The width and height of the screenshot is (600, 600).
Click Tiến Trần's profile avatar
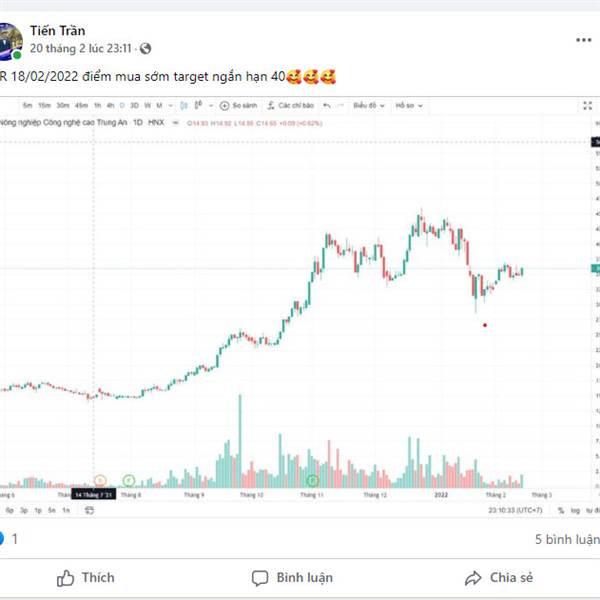click(10, 38)
